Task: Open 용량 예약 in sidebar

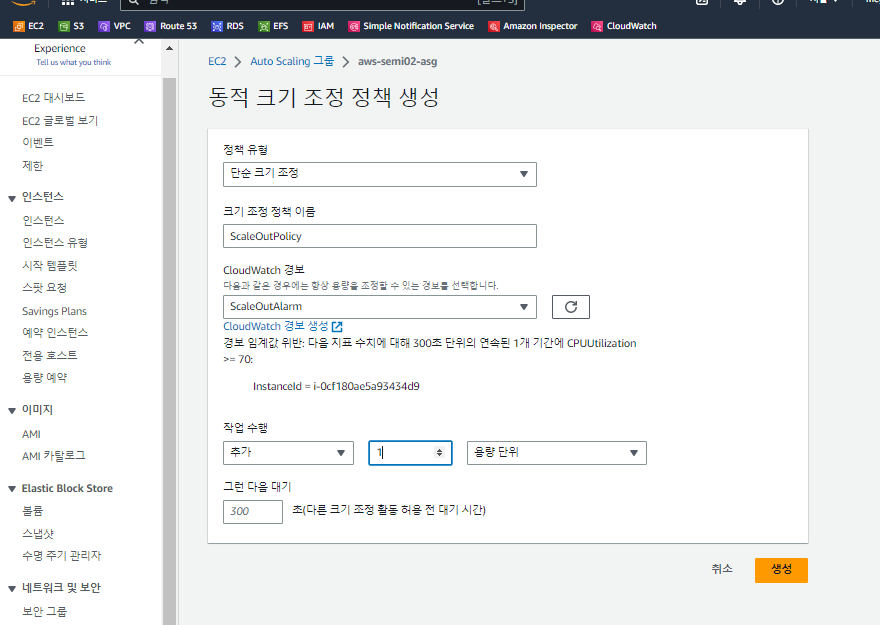Action: coord(44,378)
